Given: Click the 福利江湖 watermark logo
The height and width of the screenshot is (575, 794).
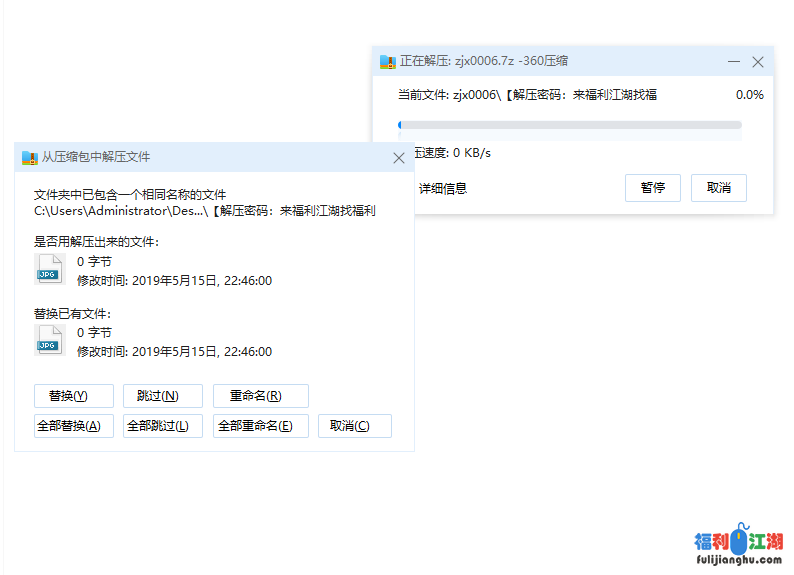Looking at the screenshot, I should tap(739, 545).
